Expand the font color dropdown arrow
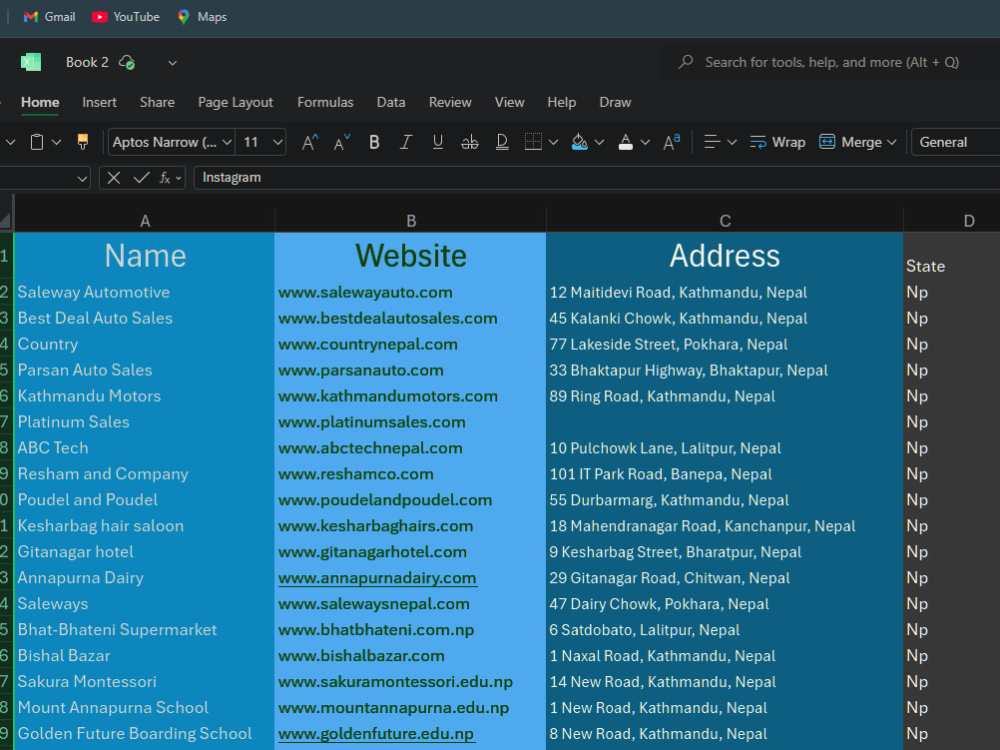Image resolution: width=1000 pixels, height=750 pixels. [x=645, y=142]
